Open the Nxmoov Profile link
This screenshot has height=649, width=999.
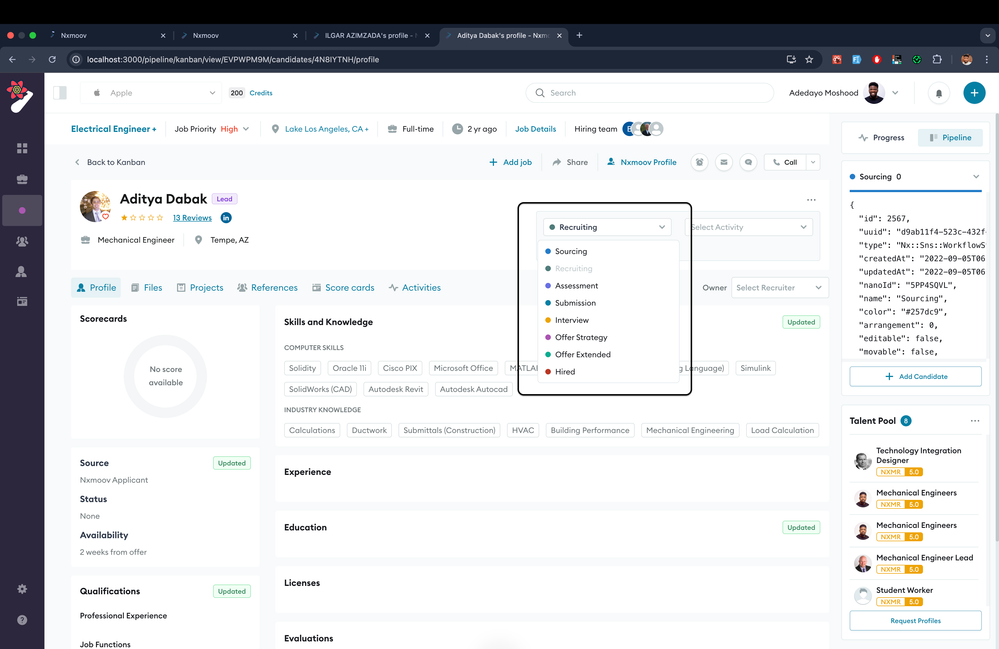tap(642, 162)
